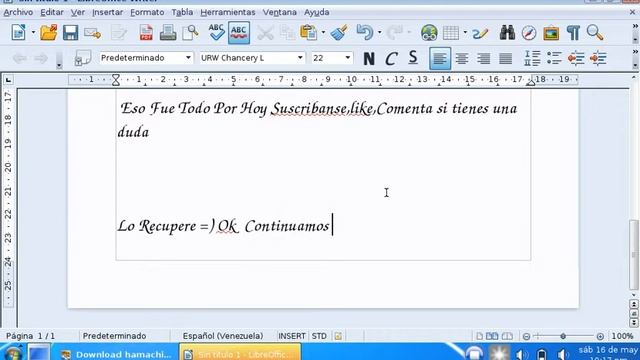The width and height of the screenshot is (640, 360).
Task: Open the Herramientas menu
Action: pos(228,12)
